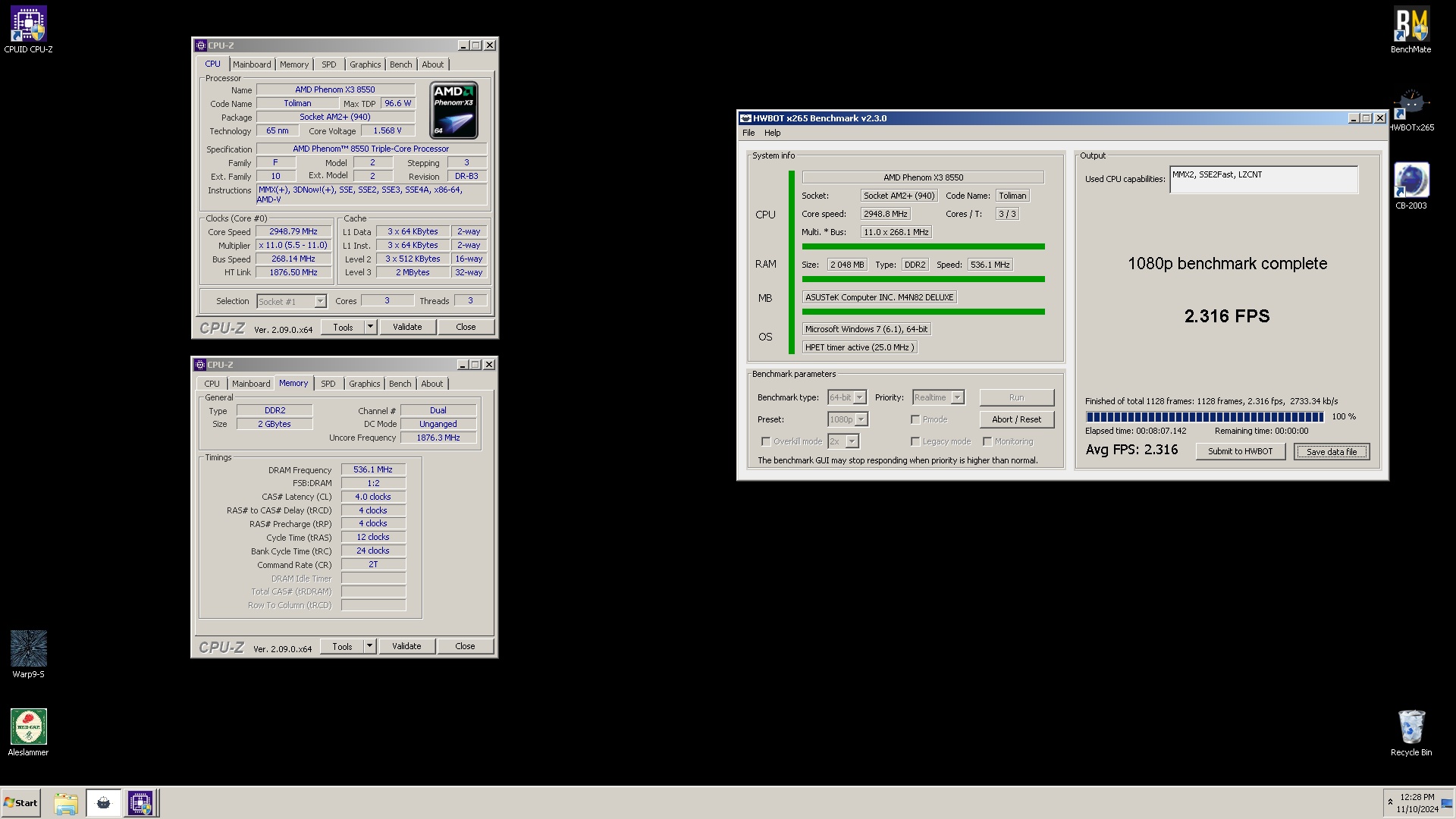The height and width of the screenshot is (819, 1456).
Task: Expand Tools dropdown arrow in top CPU-Z
Action: [370, 327]
